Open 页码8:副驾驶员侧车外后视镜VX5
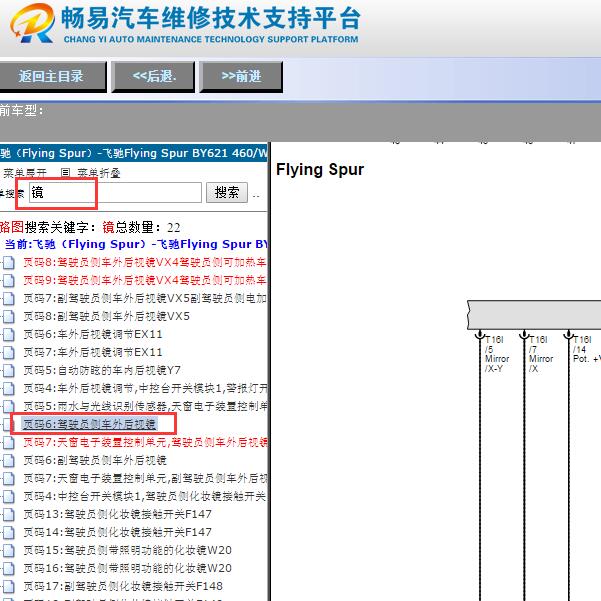 107,316
